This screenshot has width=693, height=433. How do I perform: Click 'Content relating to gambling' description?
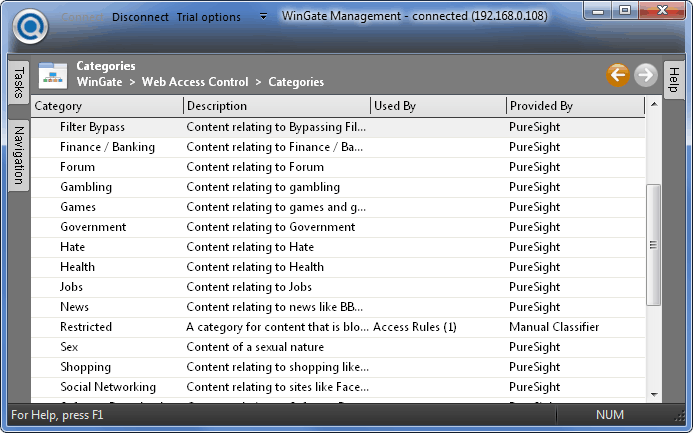coord(263,187)
